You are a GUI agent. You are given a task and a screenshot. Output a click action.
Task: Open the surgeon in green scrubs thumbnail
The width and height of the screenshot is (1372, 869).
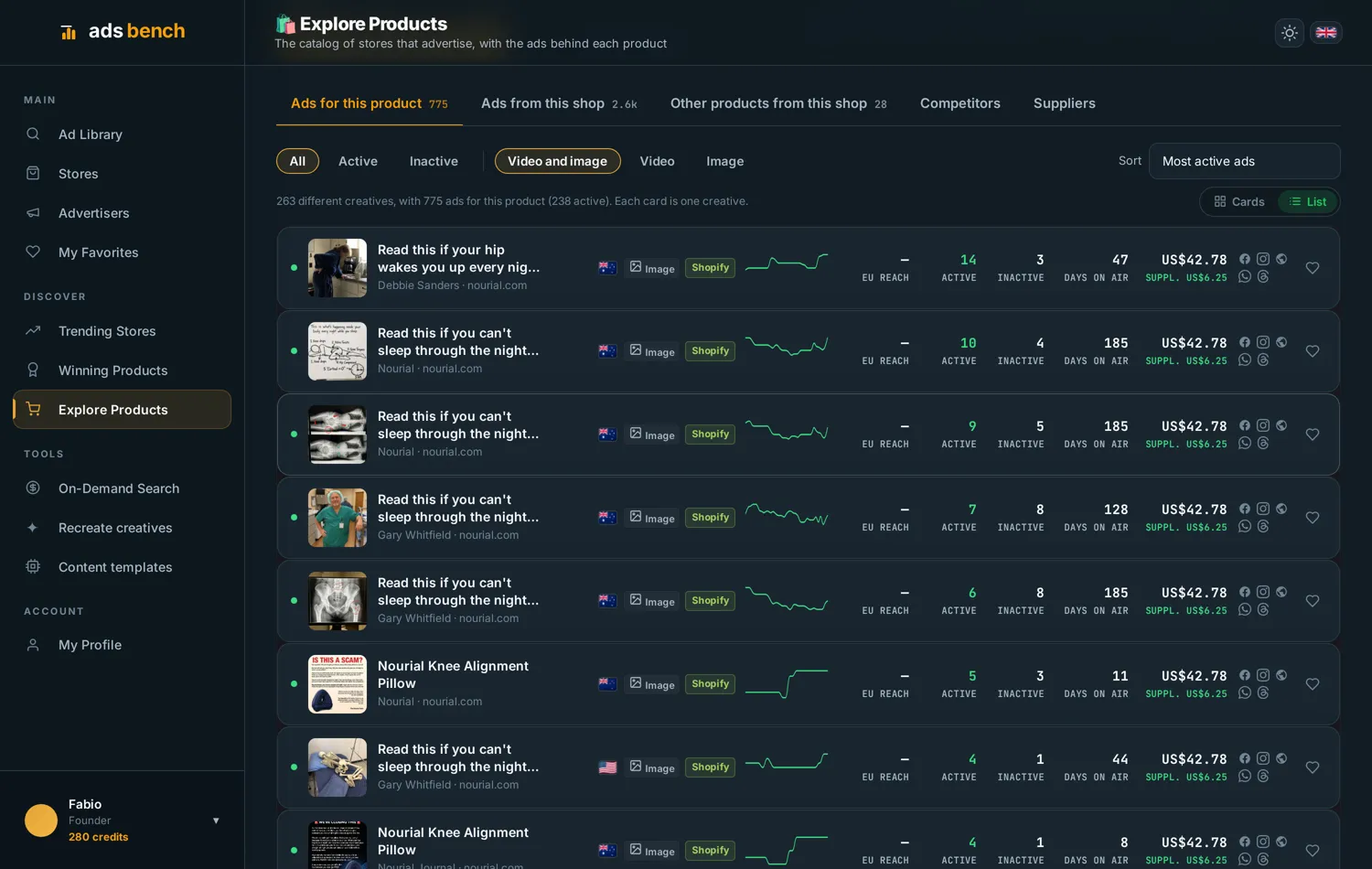pos(338,518)
